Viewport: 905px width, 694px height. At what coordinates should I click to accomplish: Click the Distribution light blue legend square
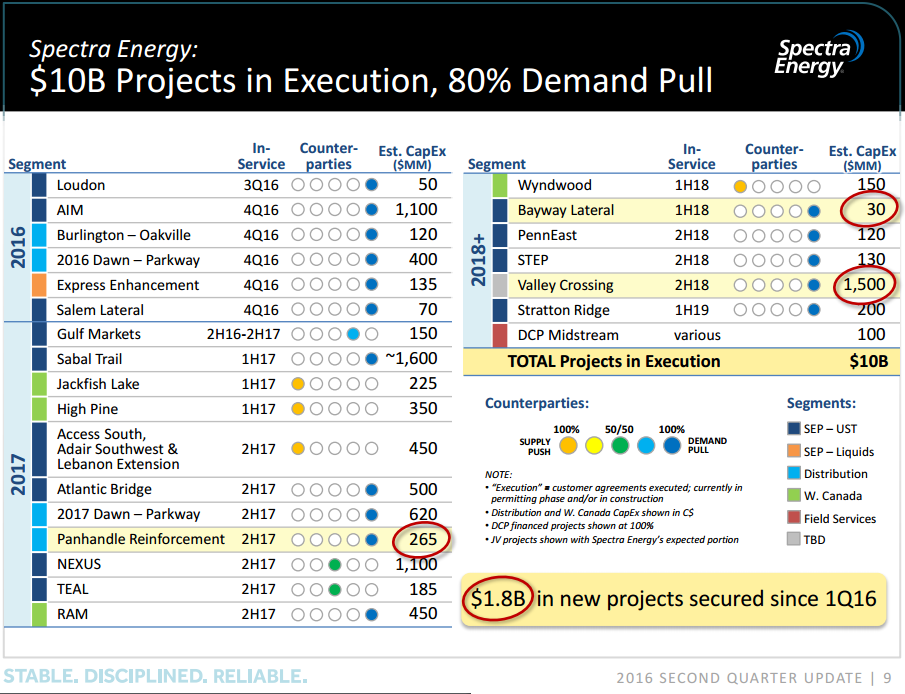pos(794,473)
